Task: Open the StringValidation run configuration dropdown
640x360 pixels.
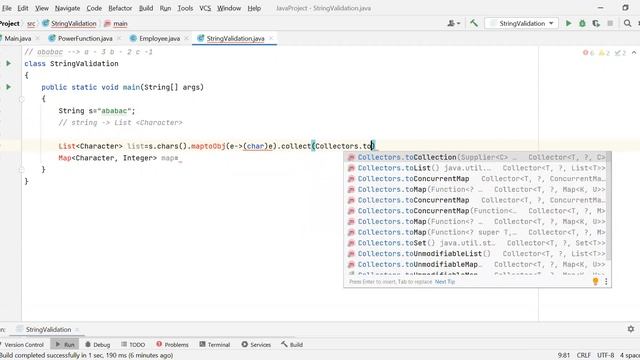Action: click(x=522, y=23)
